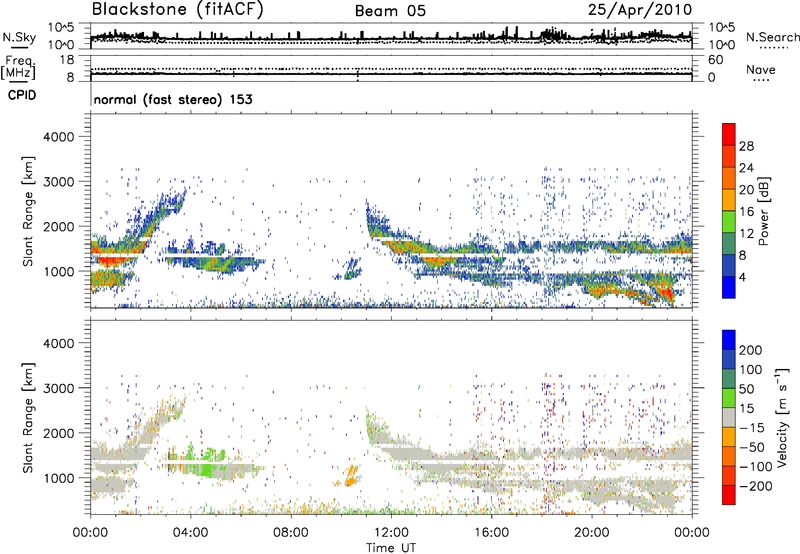Click the '08:00' time tick label
Viewport: 800px width, 554px height.
coord(291,533)
